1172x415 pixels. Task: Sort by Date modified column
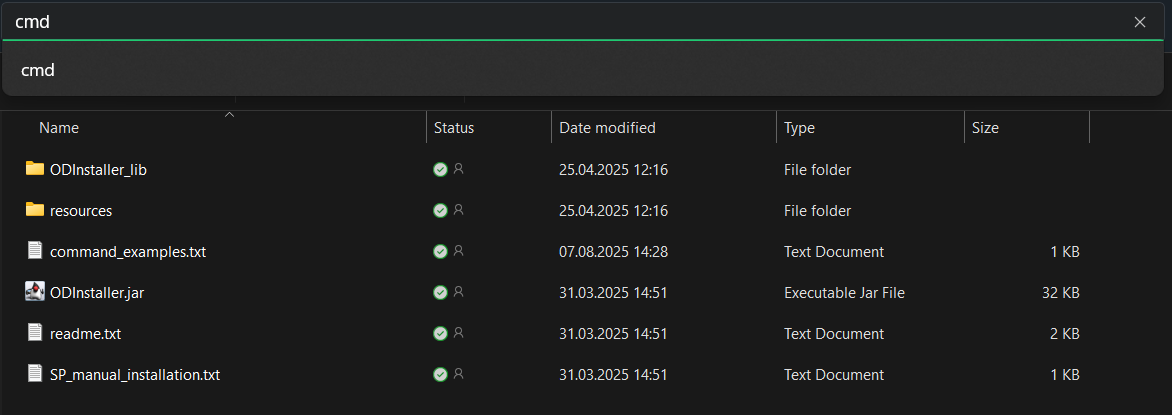607,128
